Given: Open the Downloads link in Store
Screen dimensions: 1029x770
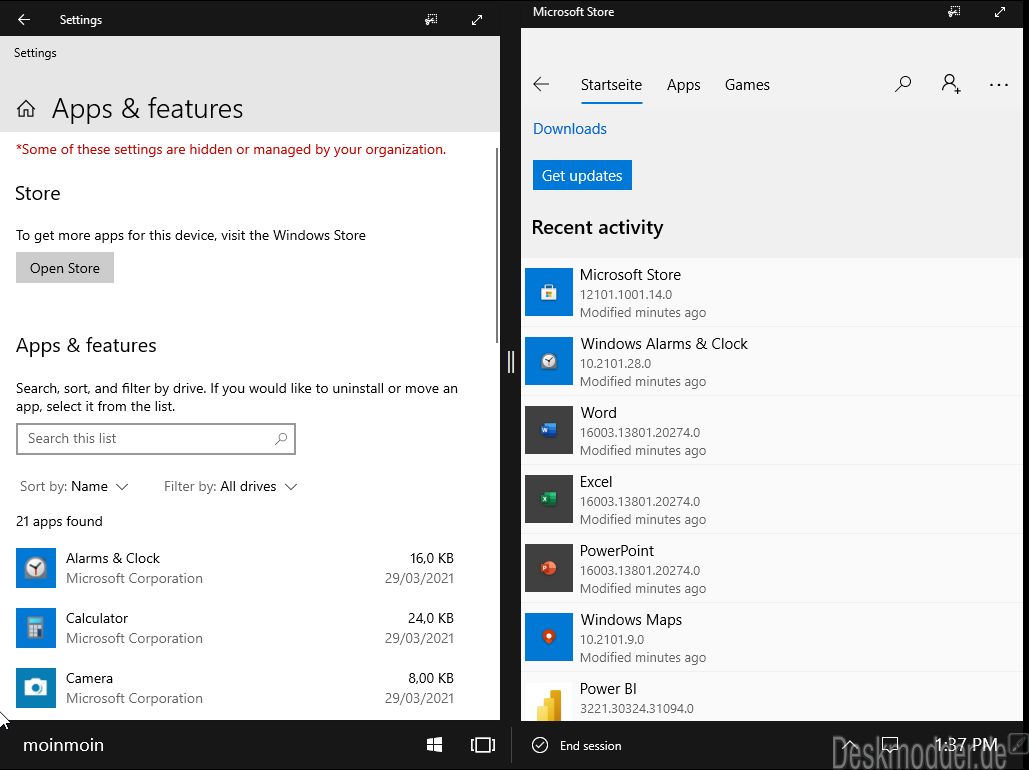Looking at the screenshot, I should [x=570, y=129].
